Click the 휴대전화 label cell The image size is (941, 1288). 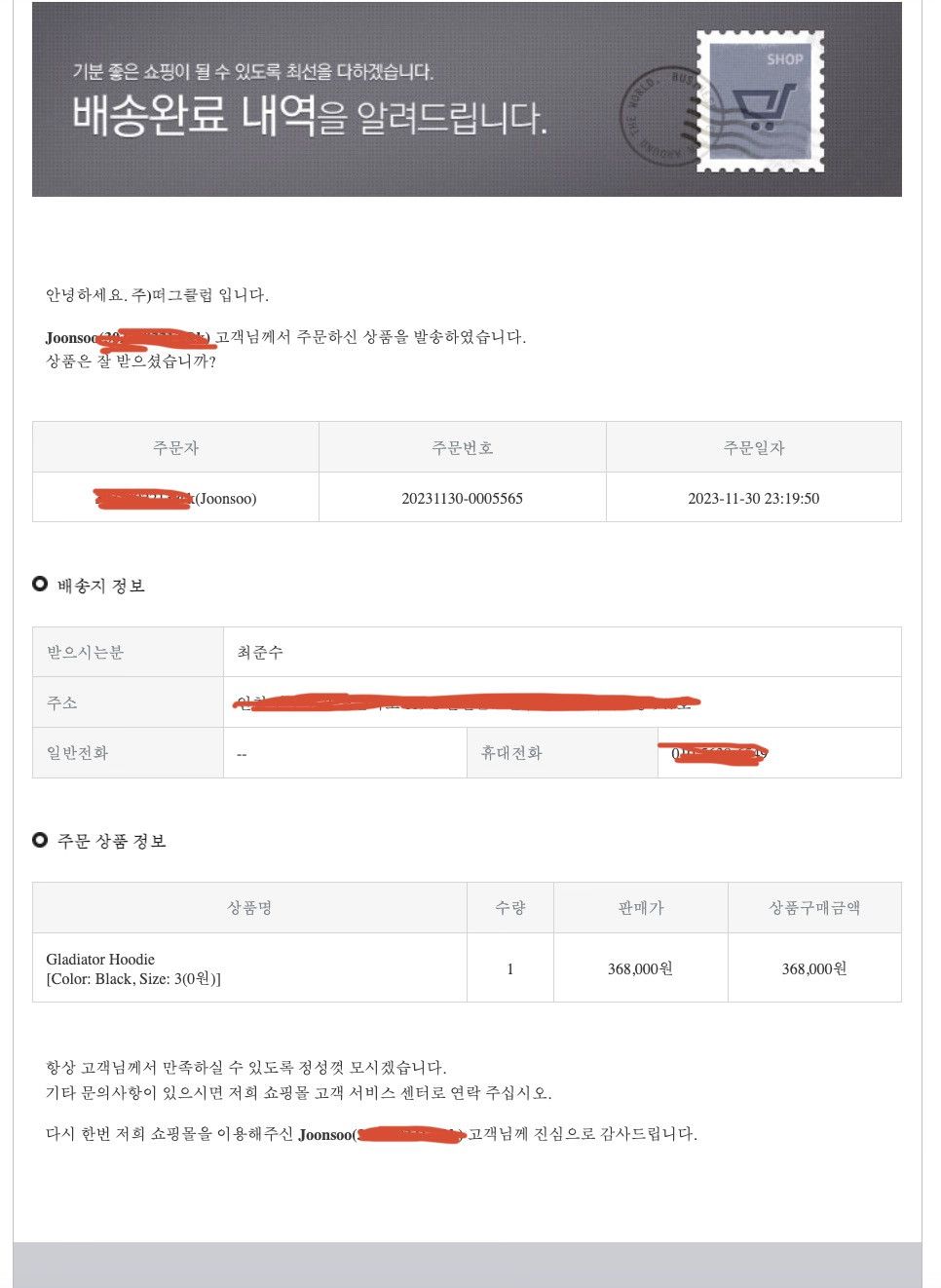coord(562,752)
